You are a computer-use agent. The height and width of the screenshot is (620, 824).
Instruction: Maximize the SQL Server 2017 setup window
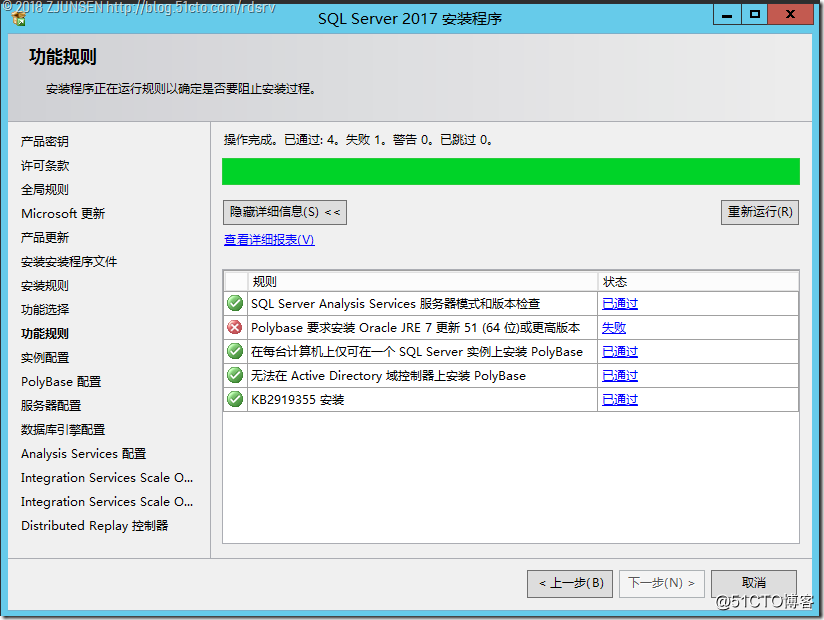[x=755, y=15]
